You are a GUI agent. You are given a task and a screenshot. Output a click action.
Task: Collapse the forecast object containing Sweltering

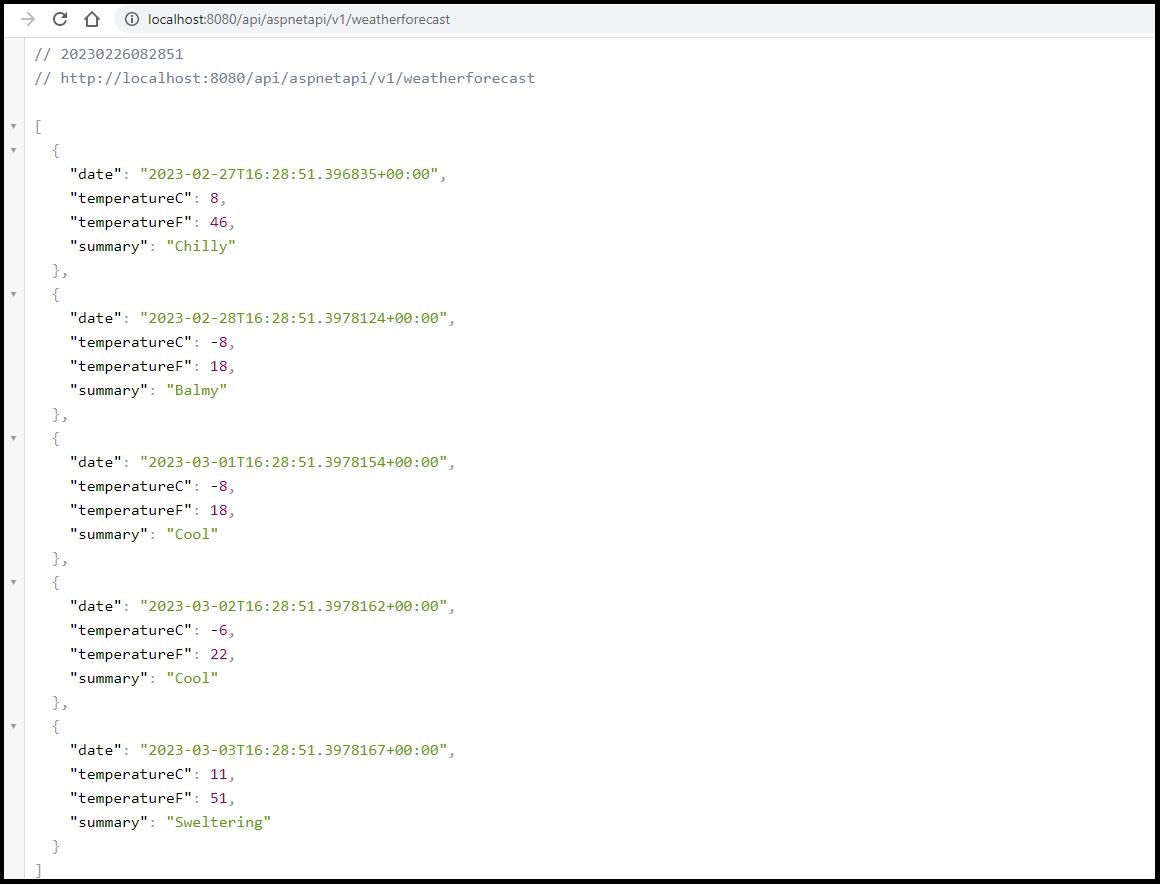click(x=13, y=726)
